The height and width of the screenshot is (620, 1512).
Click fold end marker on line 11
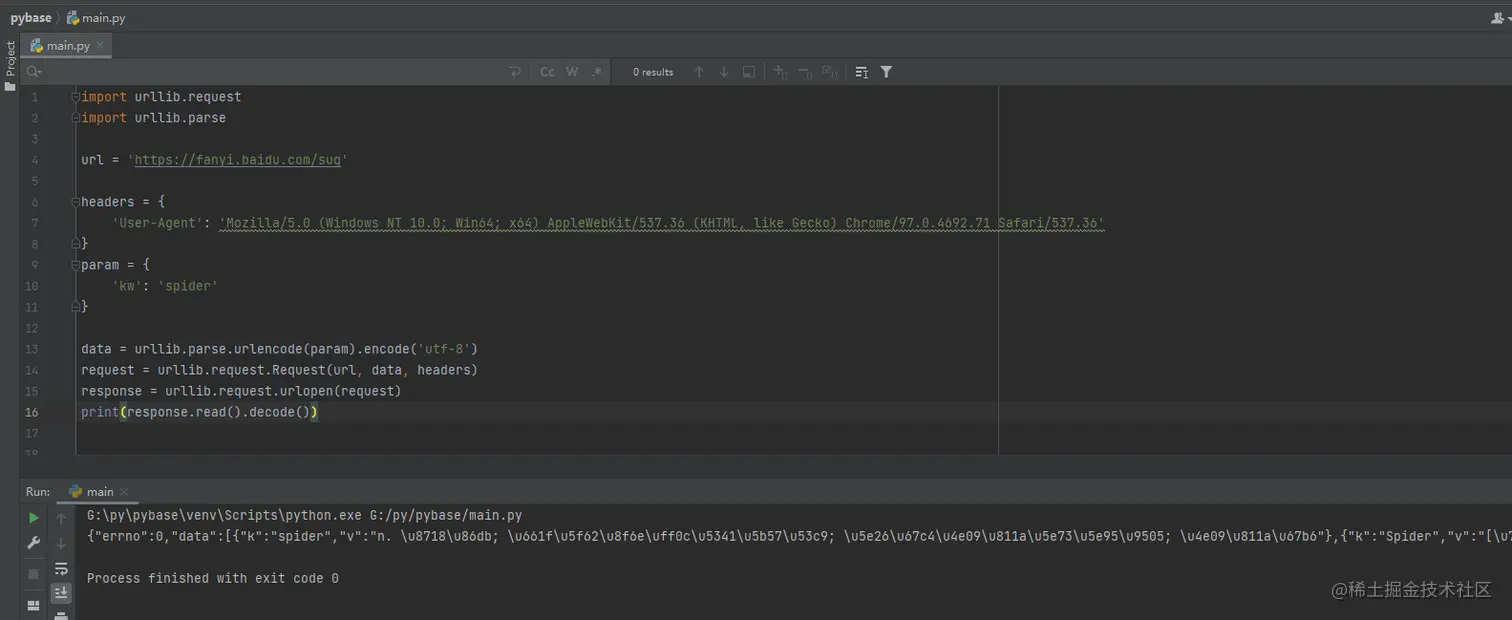click(x=75, y=307)
